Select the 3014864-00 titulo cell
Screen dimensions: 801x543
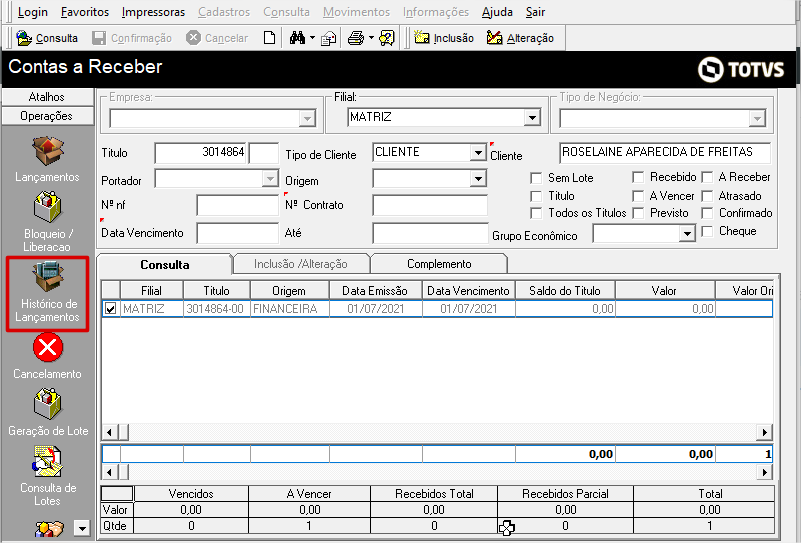point(216,309)
